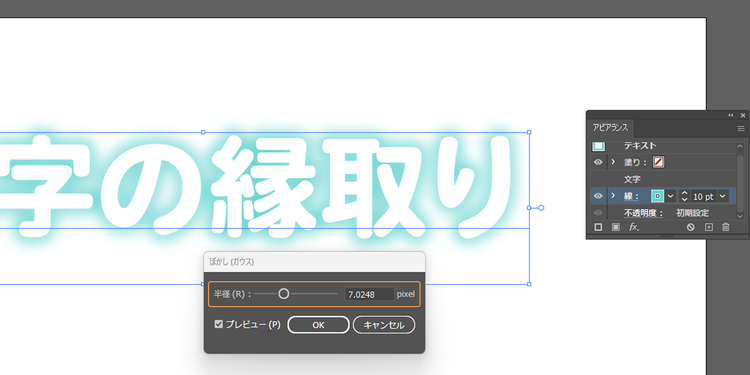Toggle visibility eye of 不透明度 row

click(x=598, y=213)
